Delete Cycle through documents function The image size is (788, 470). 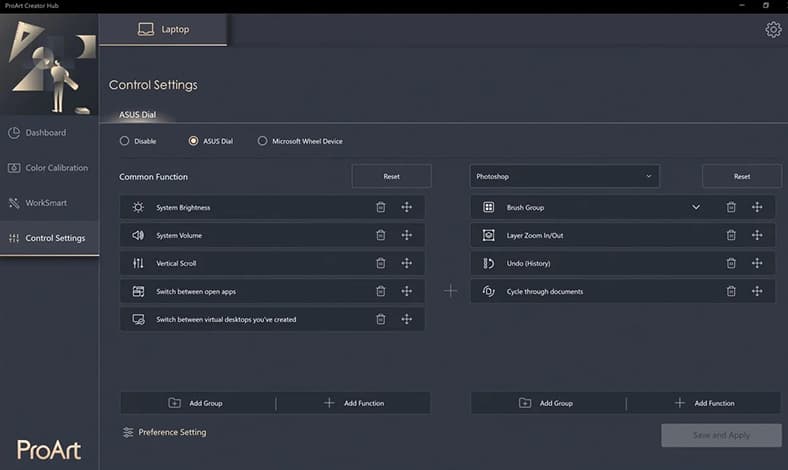(731, 291)
